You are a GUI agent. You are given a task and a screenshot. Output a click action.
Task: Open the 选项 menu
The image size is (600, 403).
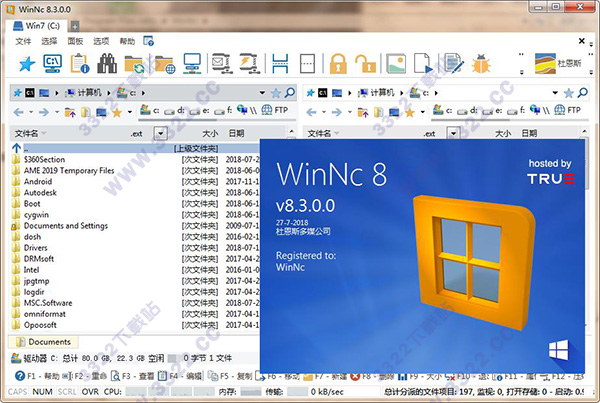[101, 41]
